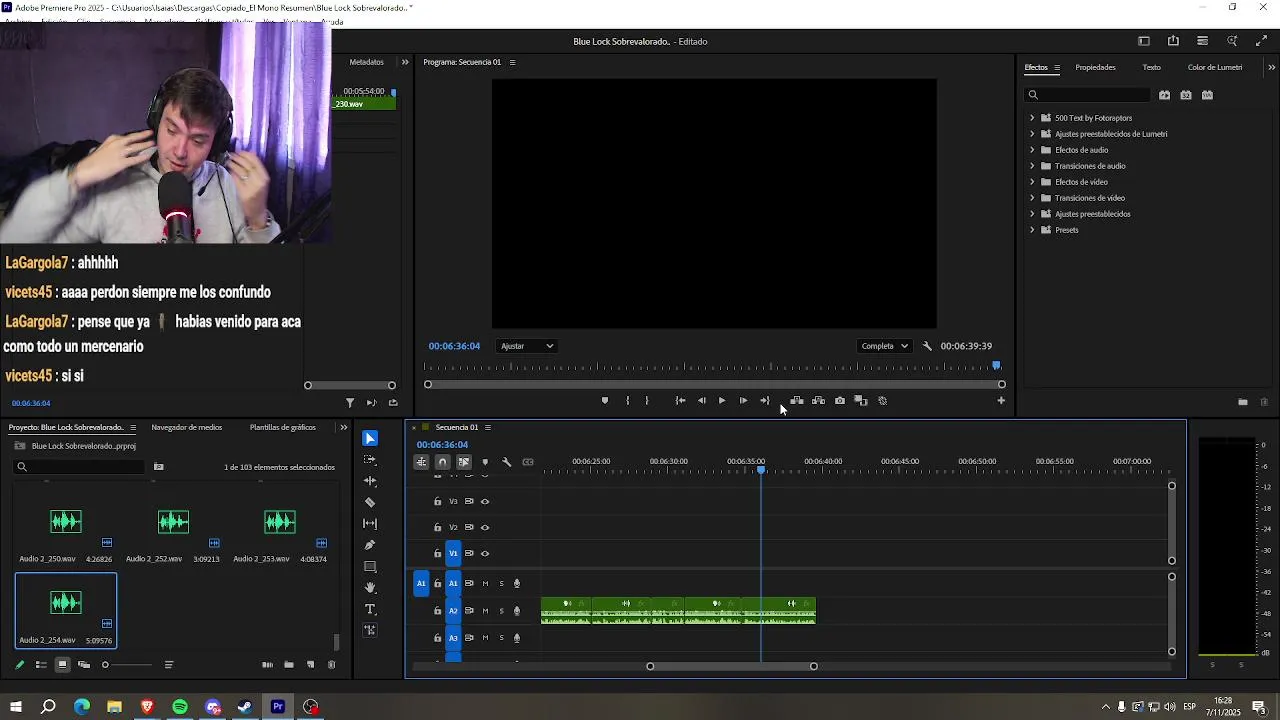
Task: Open timeline display settings wrench
Action: 507,462
